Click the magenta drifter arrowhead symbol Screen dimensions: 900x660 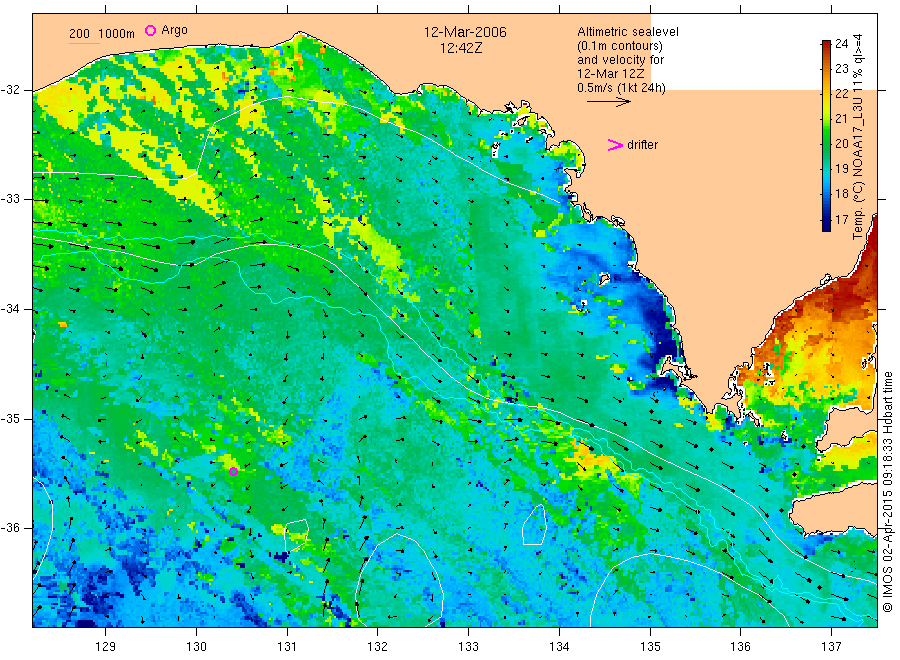[x=615, y=145]
